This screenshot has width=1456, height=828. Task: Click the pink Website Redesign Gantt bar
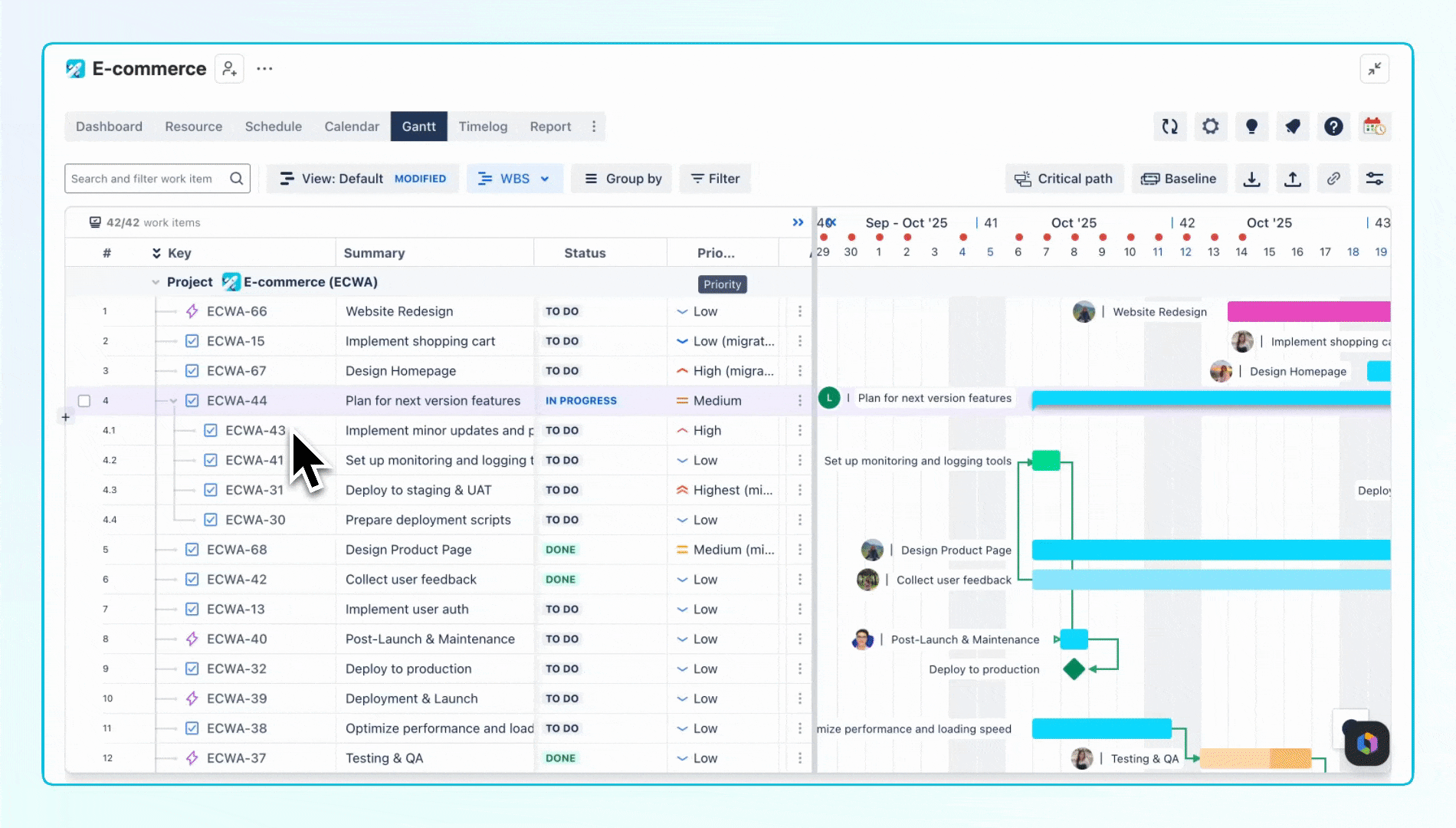tap(1309, 311)
